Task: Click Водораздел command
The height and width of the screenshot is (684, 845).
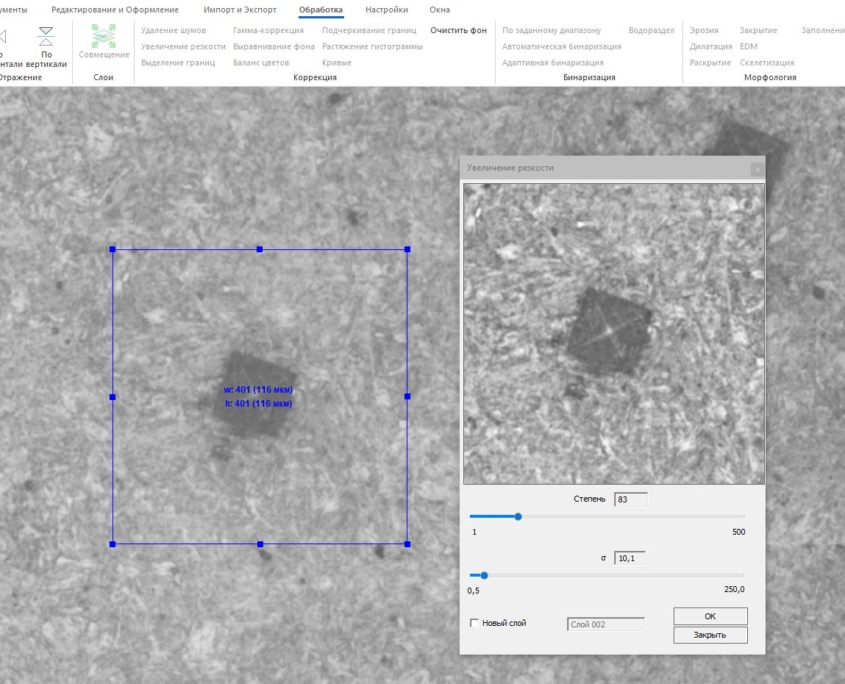Action: click(651, 30)
